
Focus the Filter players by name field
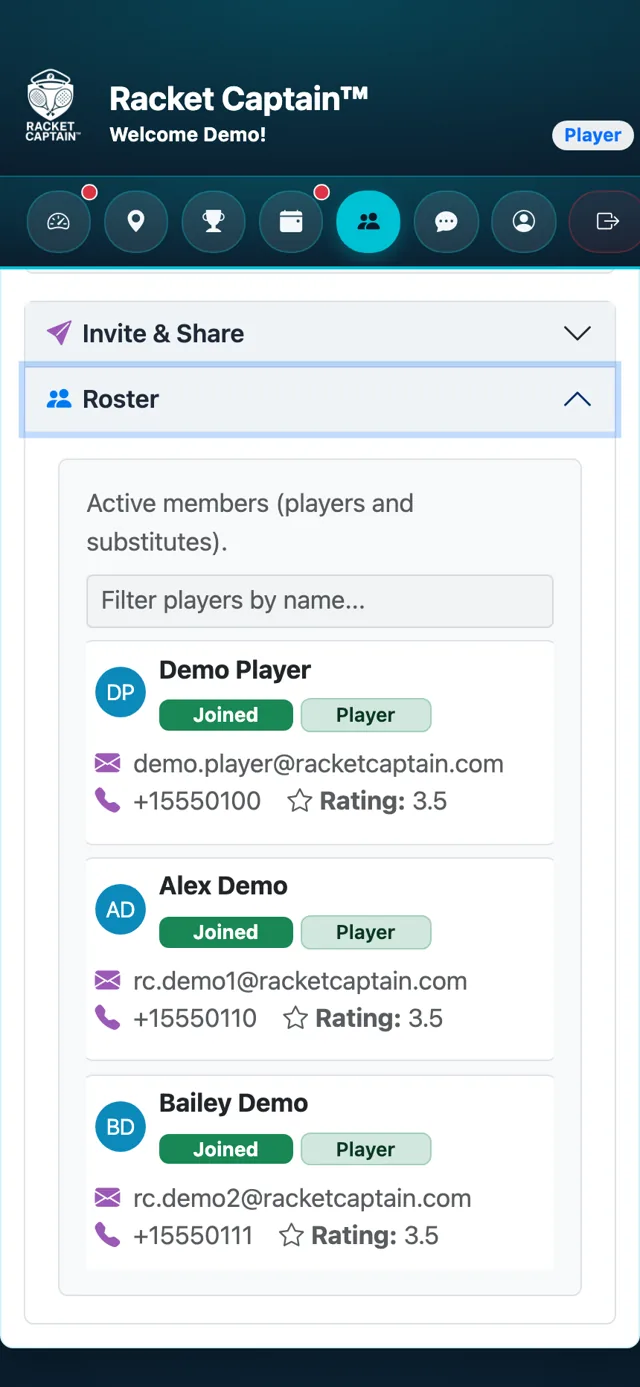[320, 601]
